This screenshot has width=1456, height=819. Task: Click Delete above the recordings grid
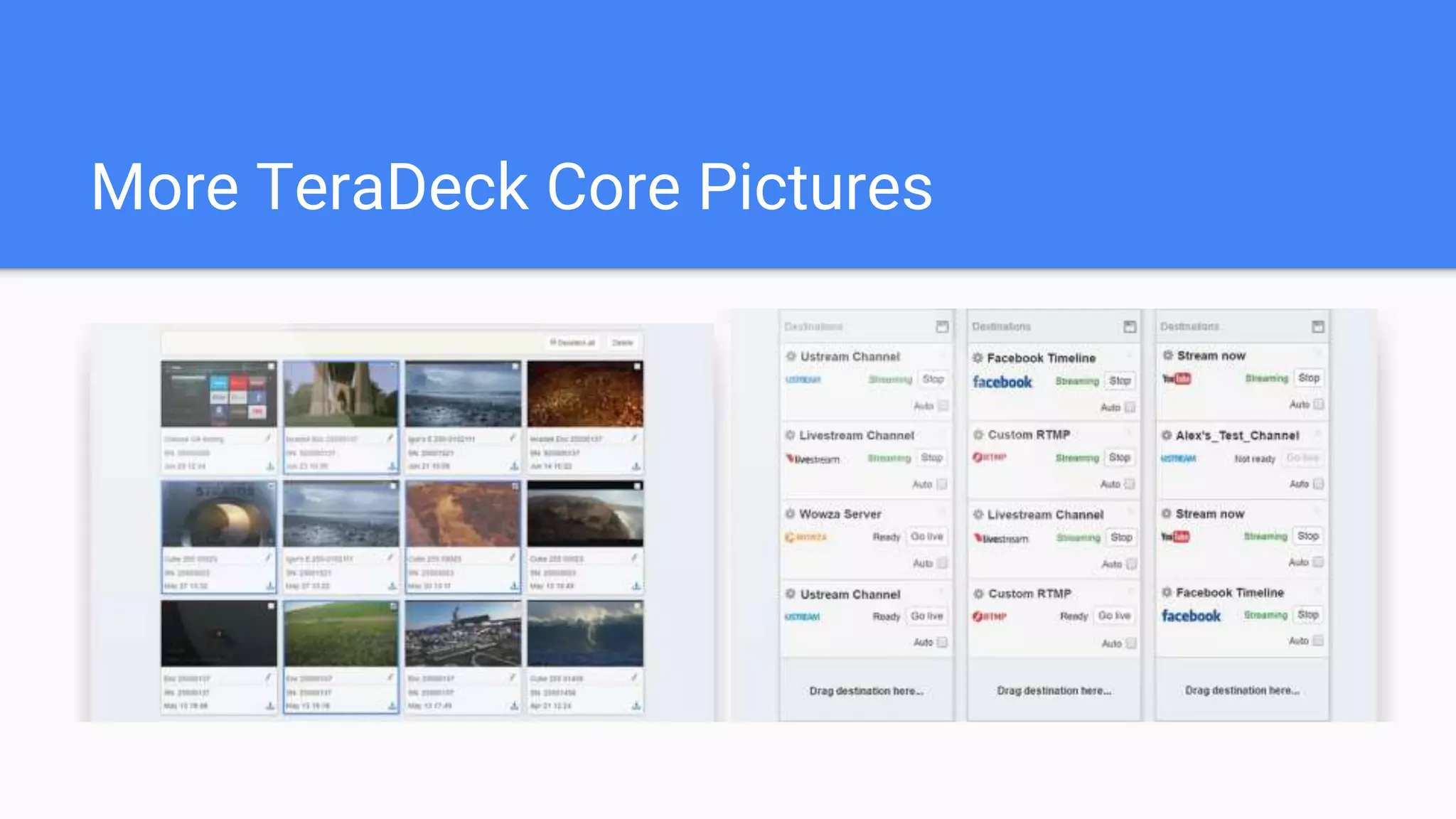tap(622, 343)
